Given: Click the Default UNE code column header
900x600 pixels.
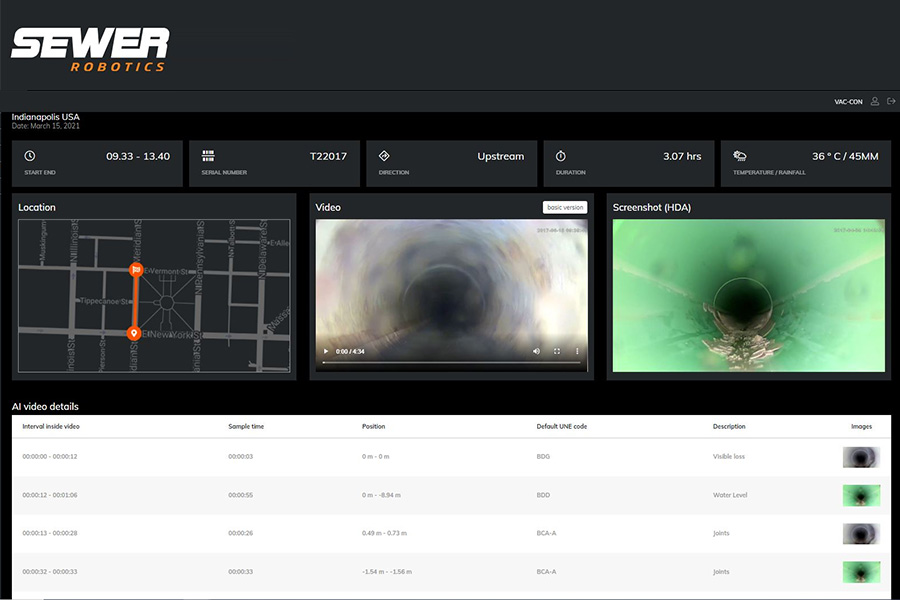Looking at the screenshot, I should 561,426.
